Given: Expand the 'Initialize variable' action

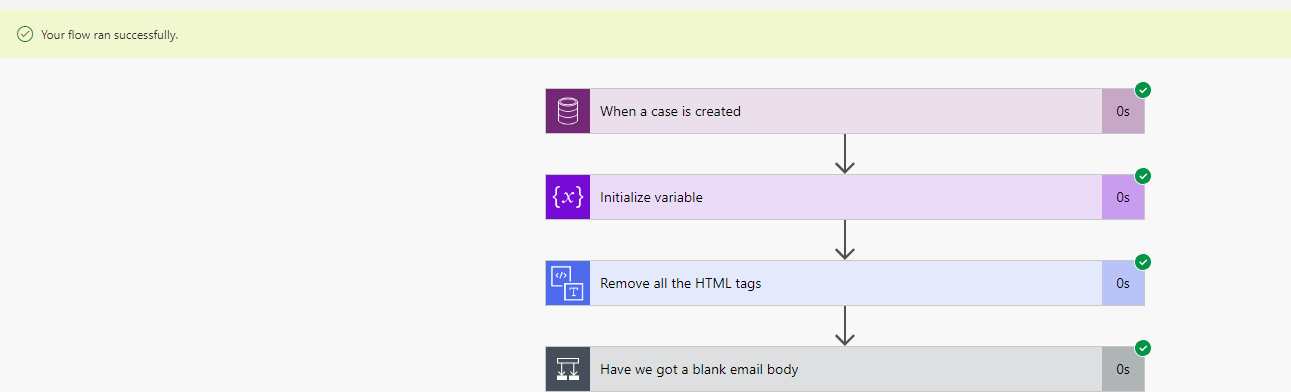Looking at the screenshot, I should pos(845,197).
